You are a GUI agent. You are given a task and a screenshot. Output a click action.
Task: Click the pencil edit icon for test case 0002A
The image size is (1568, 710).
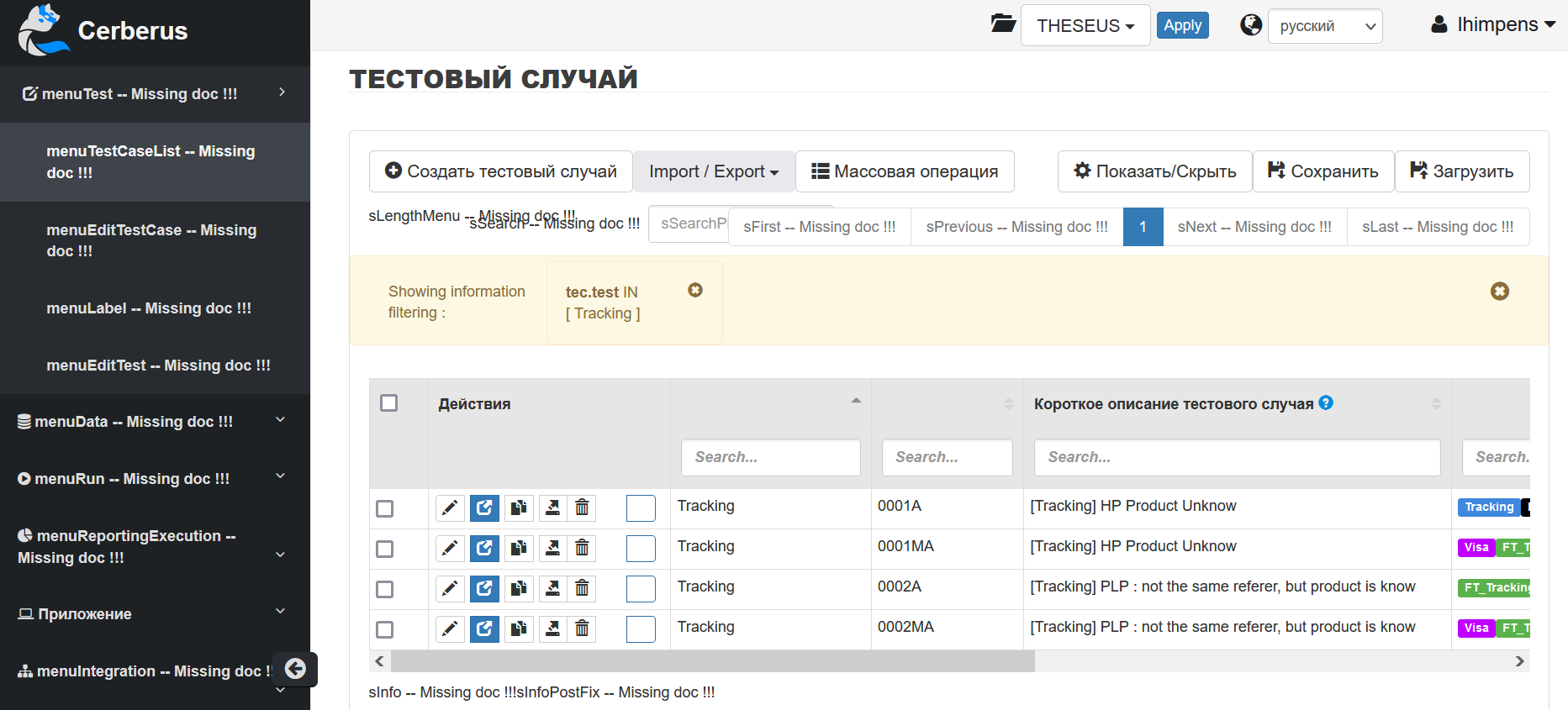(x=450, y=588)
